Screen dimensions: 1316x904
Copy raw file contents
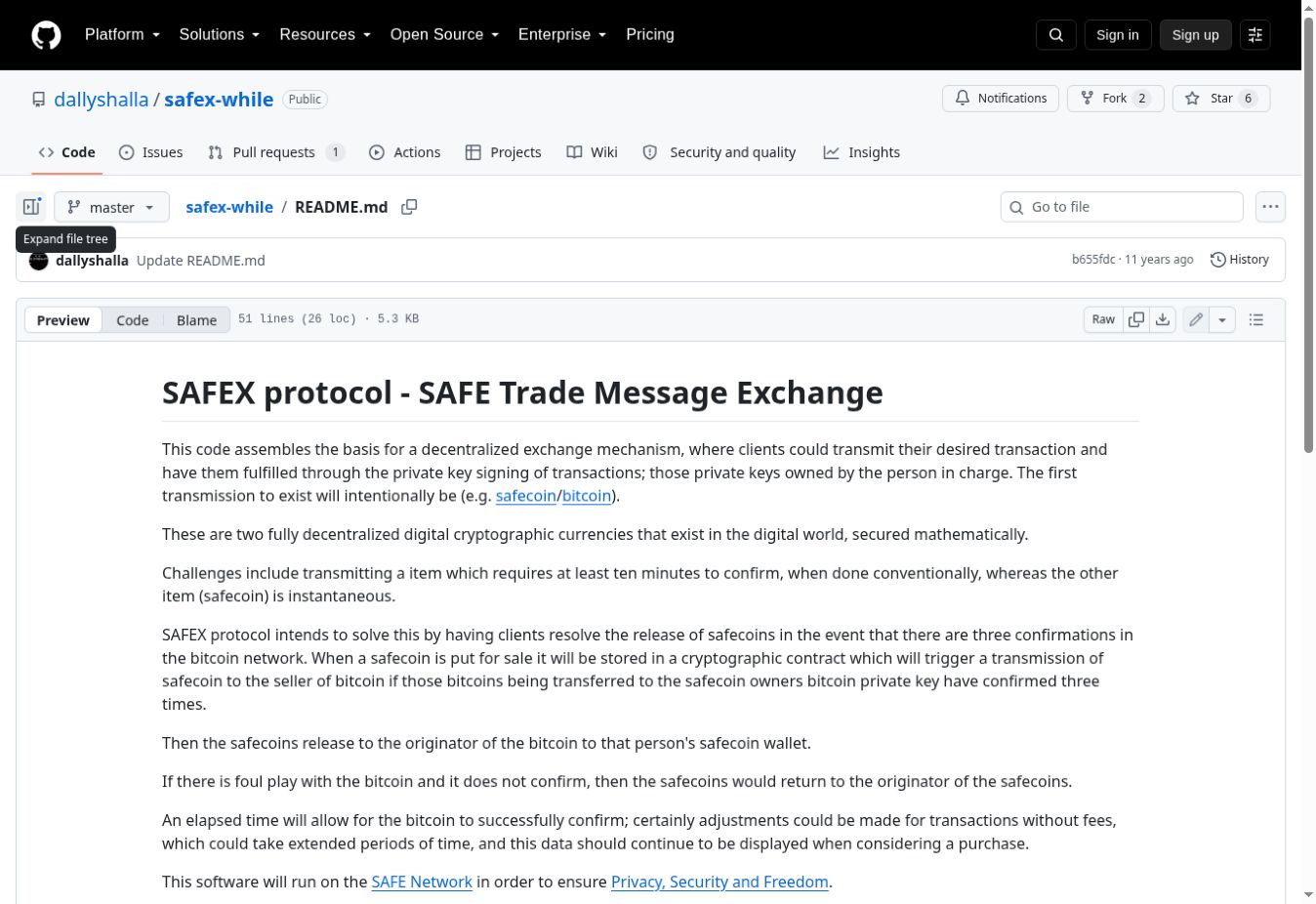point(1136,319)
